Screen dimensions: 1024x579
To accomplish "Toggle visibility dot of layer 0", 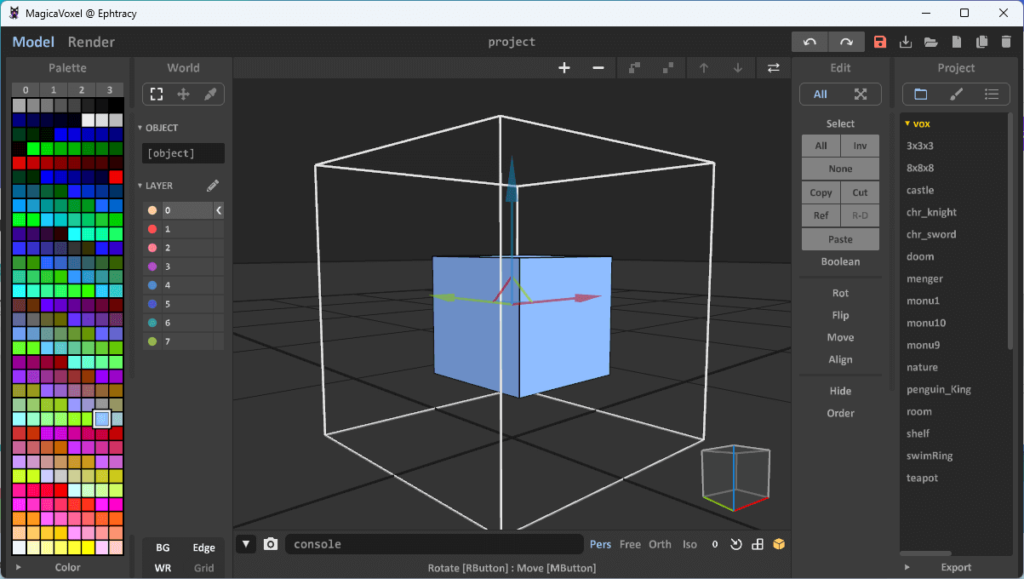I will 152,210.
